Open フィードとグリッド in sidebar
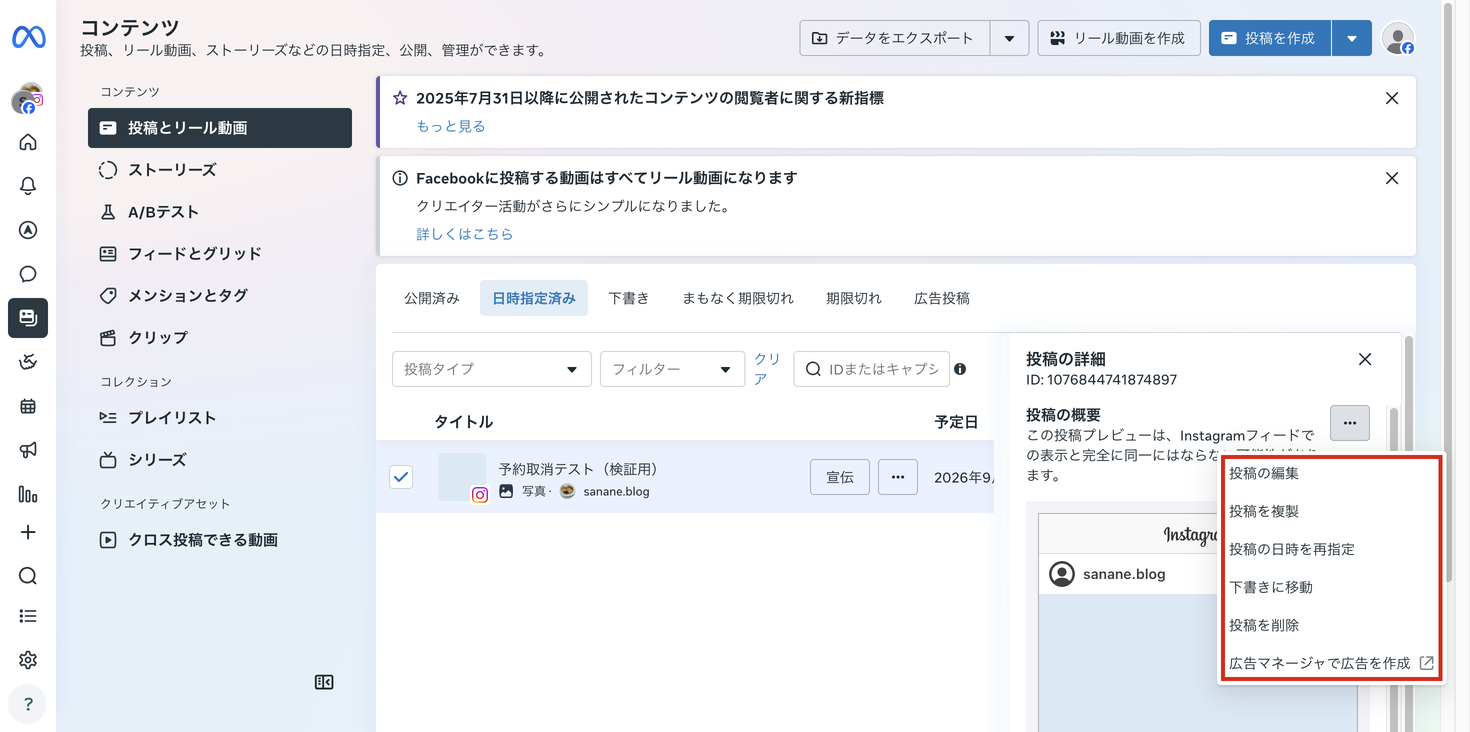The height and width of the screenshot is (732, 1470). 220,254
